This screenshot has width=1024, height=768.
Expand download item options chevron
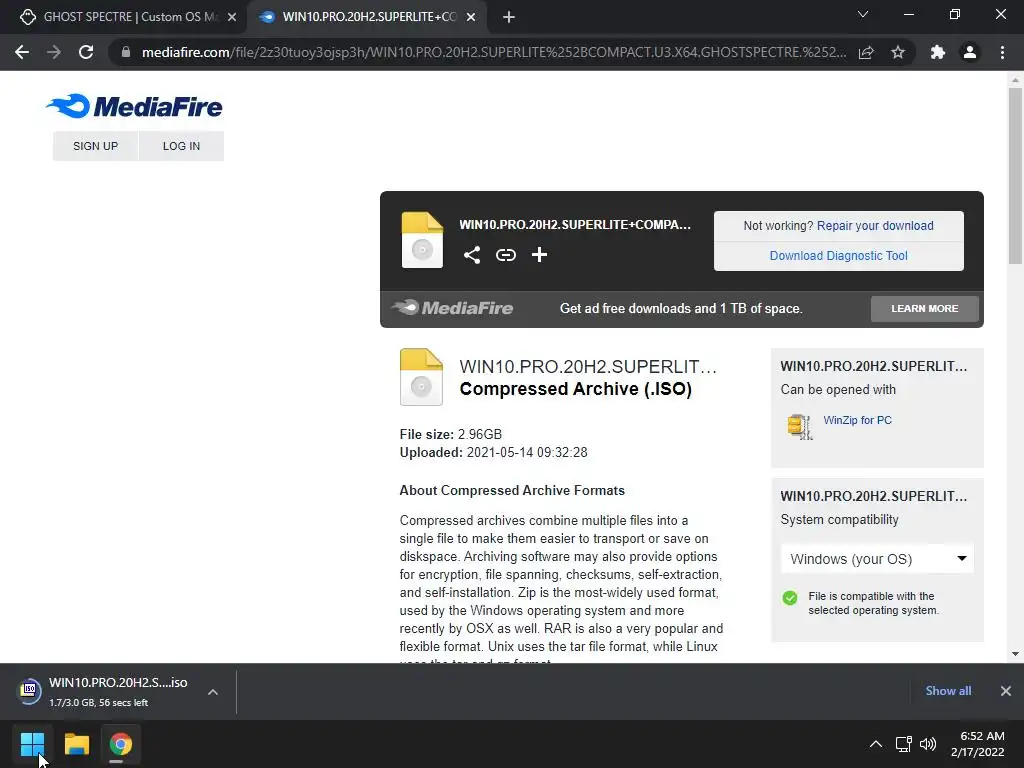[x=213, y=692]
